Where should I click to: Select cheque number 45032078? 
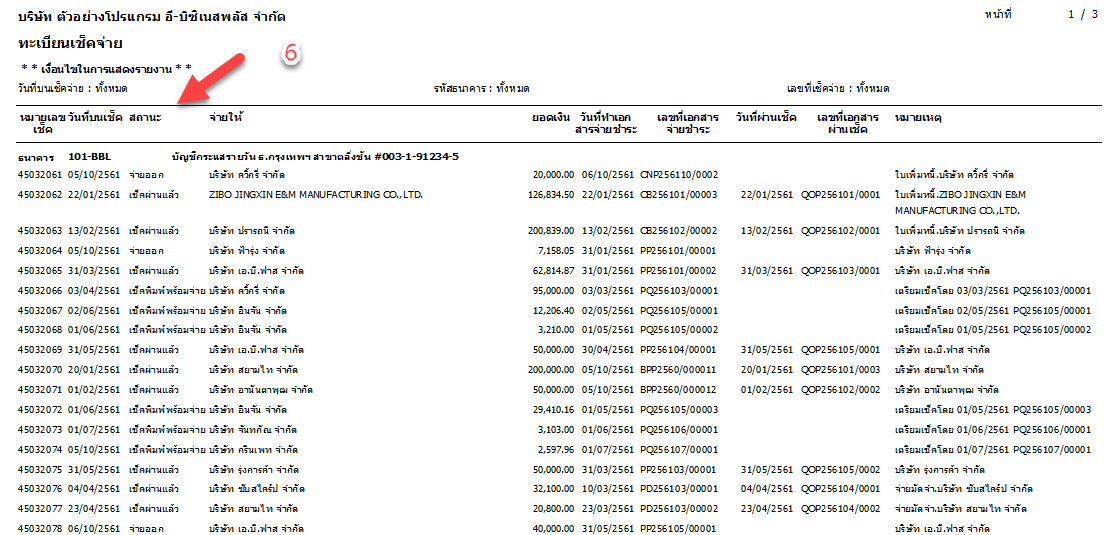pos(40,528)
